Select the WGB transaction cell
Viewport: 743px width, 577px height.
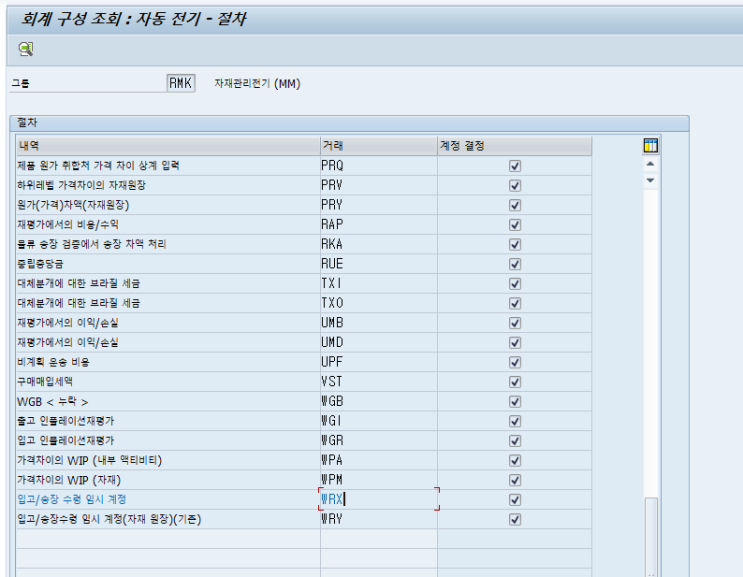379,402
